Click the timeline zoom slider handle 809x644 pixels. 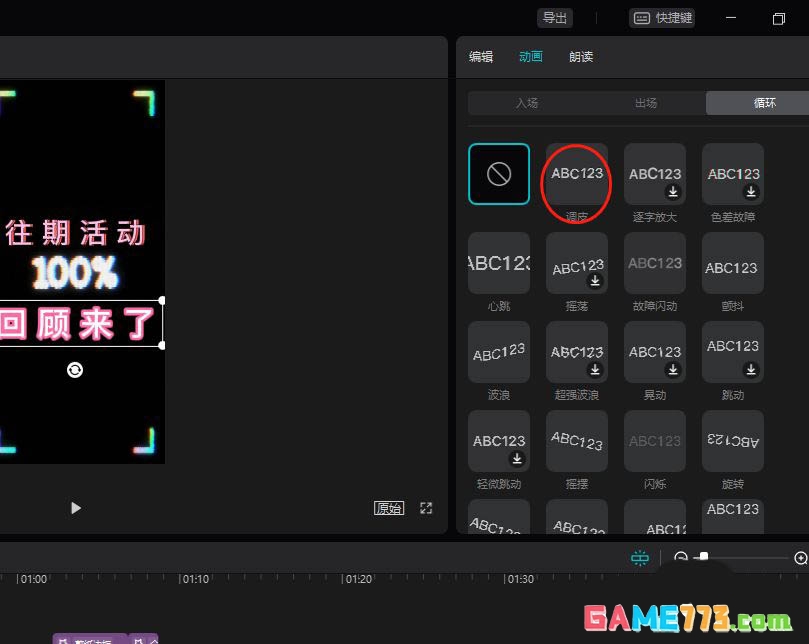(703, 557)
